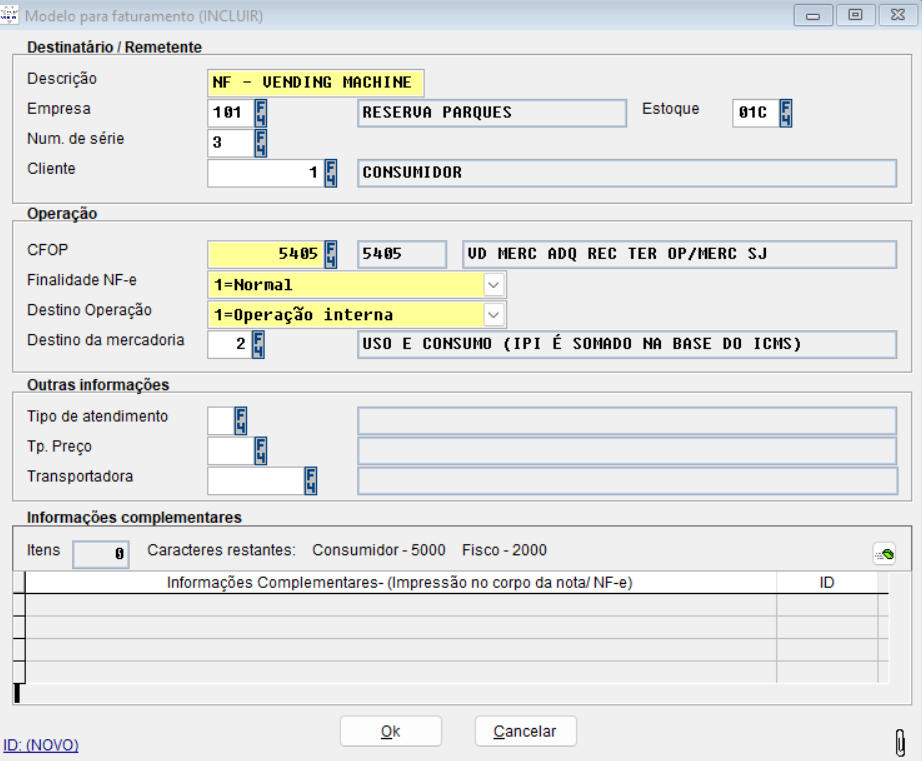Focus the Transportadora input field

[254, 481]
